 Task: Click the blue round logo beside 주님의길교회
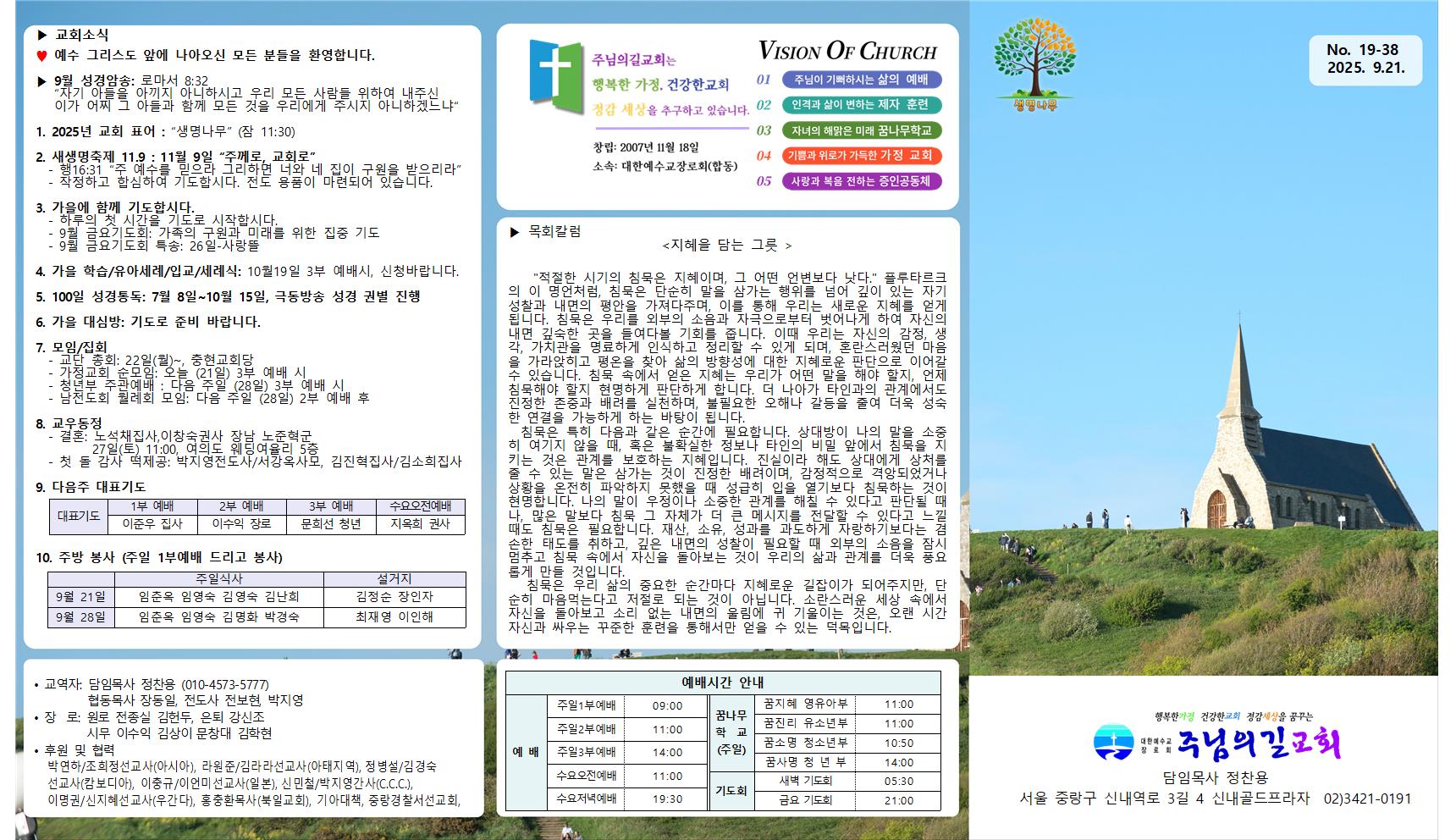click(x=1113, y=743)
